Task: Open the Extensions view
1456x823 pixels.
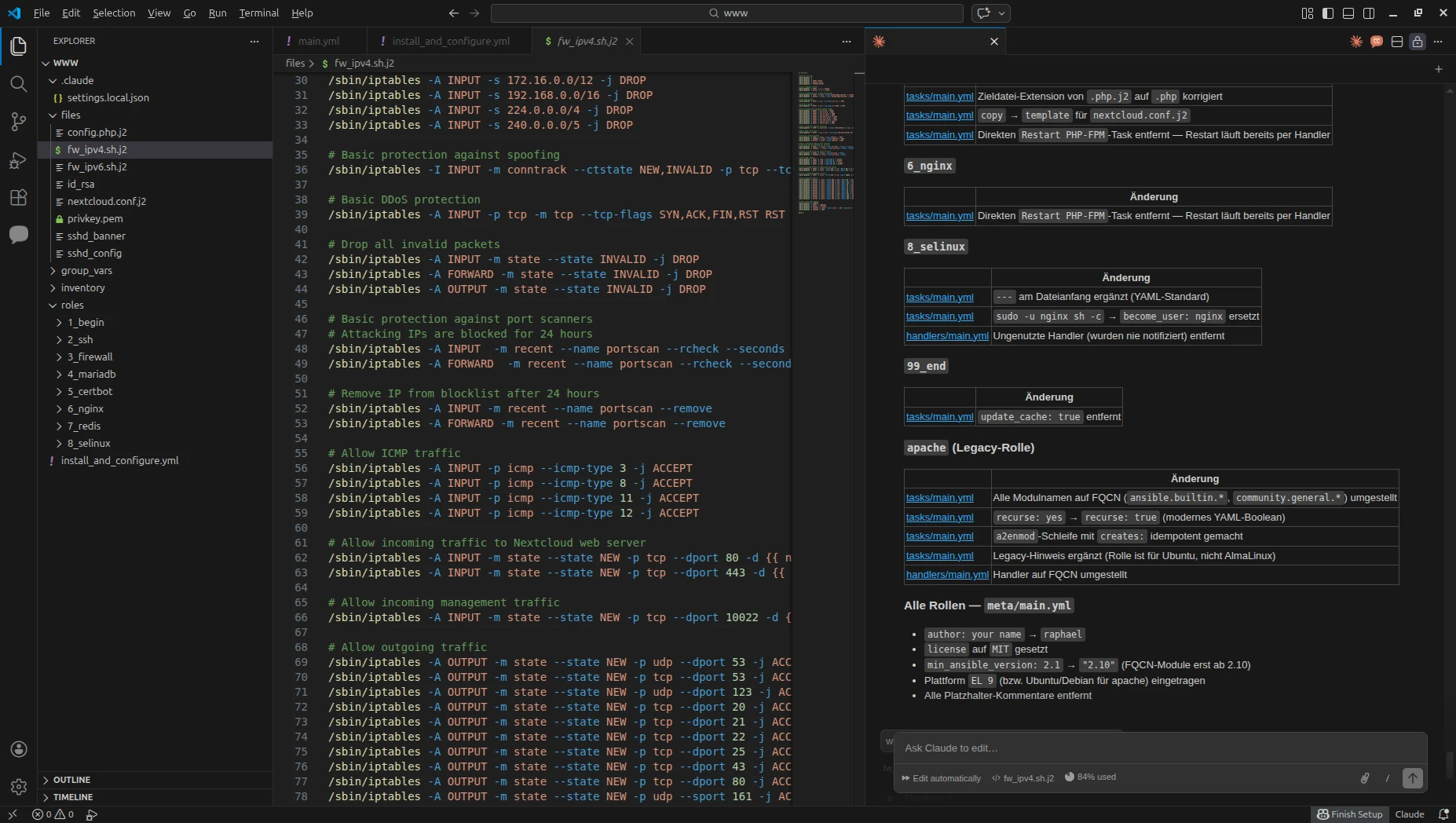Action: [x=18, y=197]
